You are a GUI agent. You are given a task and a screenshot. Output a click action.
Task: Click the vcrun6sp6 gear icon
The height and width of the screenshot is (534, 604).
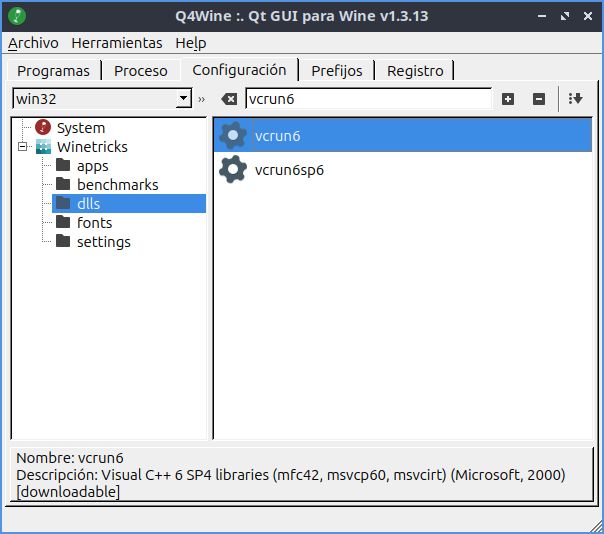(233, 169)
